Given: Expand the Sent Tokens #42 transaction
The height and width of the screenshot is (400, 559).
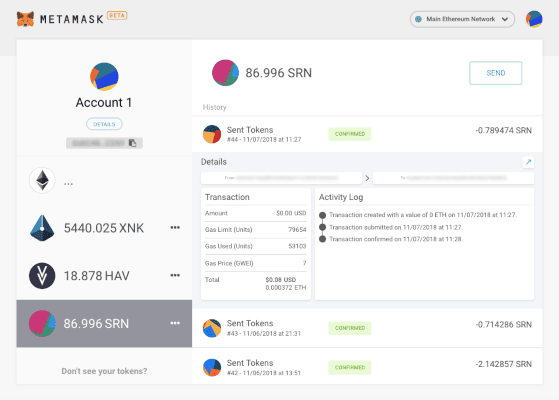Looking at the screenshot, I should coord(367,367).
